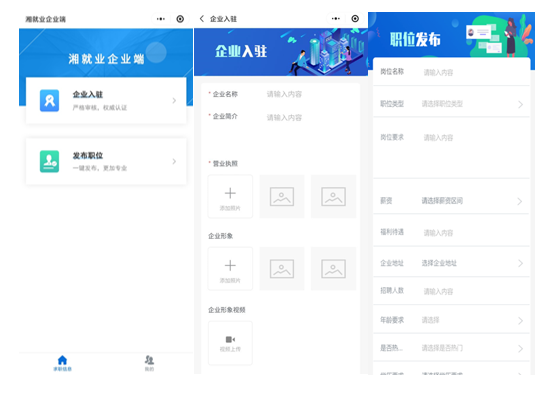Viewport: 556px width, 414px height.
Task: Select first image placeholder beside 营业执照 add button
Action: tap(282, 196)
